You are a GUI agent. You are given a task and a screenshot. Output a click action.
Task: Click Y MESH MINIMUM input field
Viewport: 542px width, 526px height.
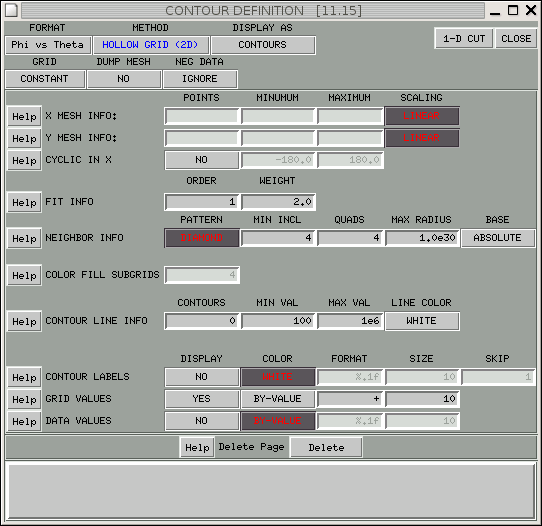[x=278, y=138]
